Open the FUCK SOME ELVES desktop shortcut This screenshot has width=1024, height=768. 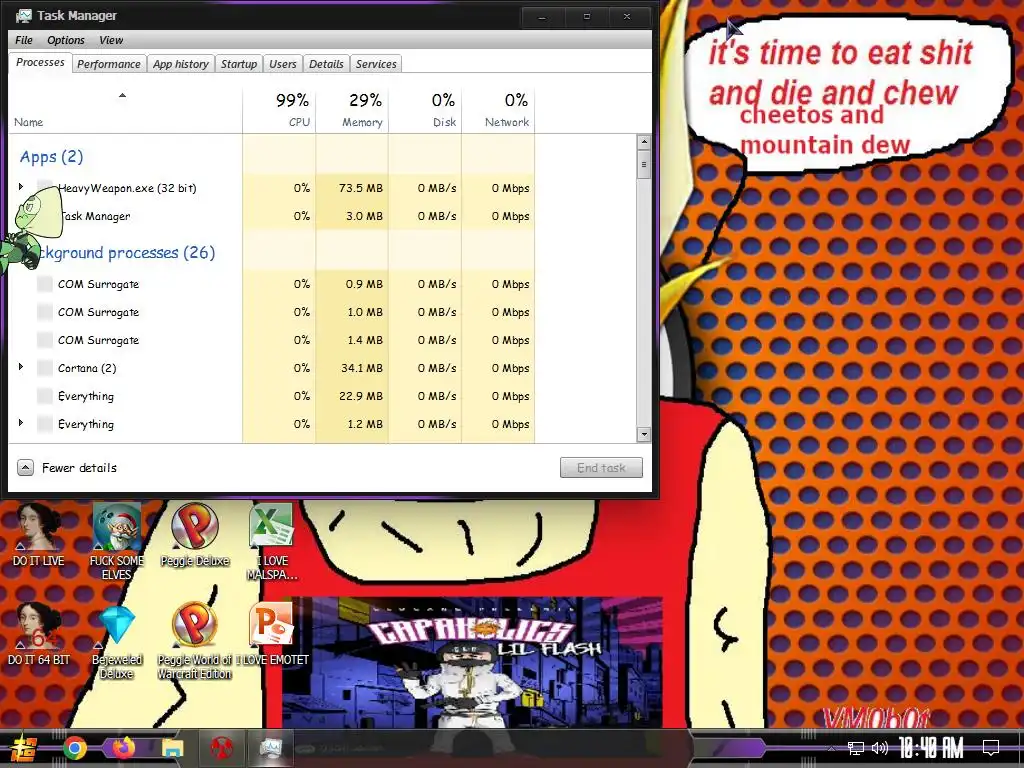point(116,541)
